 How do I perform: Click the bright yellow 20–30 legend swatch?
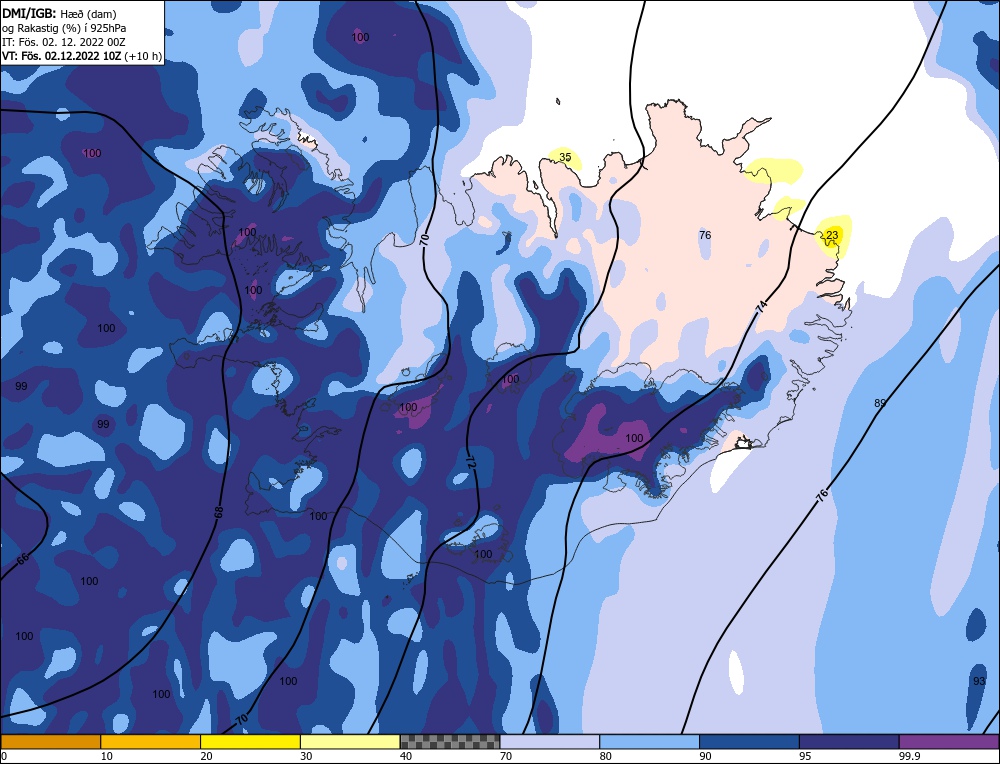250,741
